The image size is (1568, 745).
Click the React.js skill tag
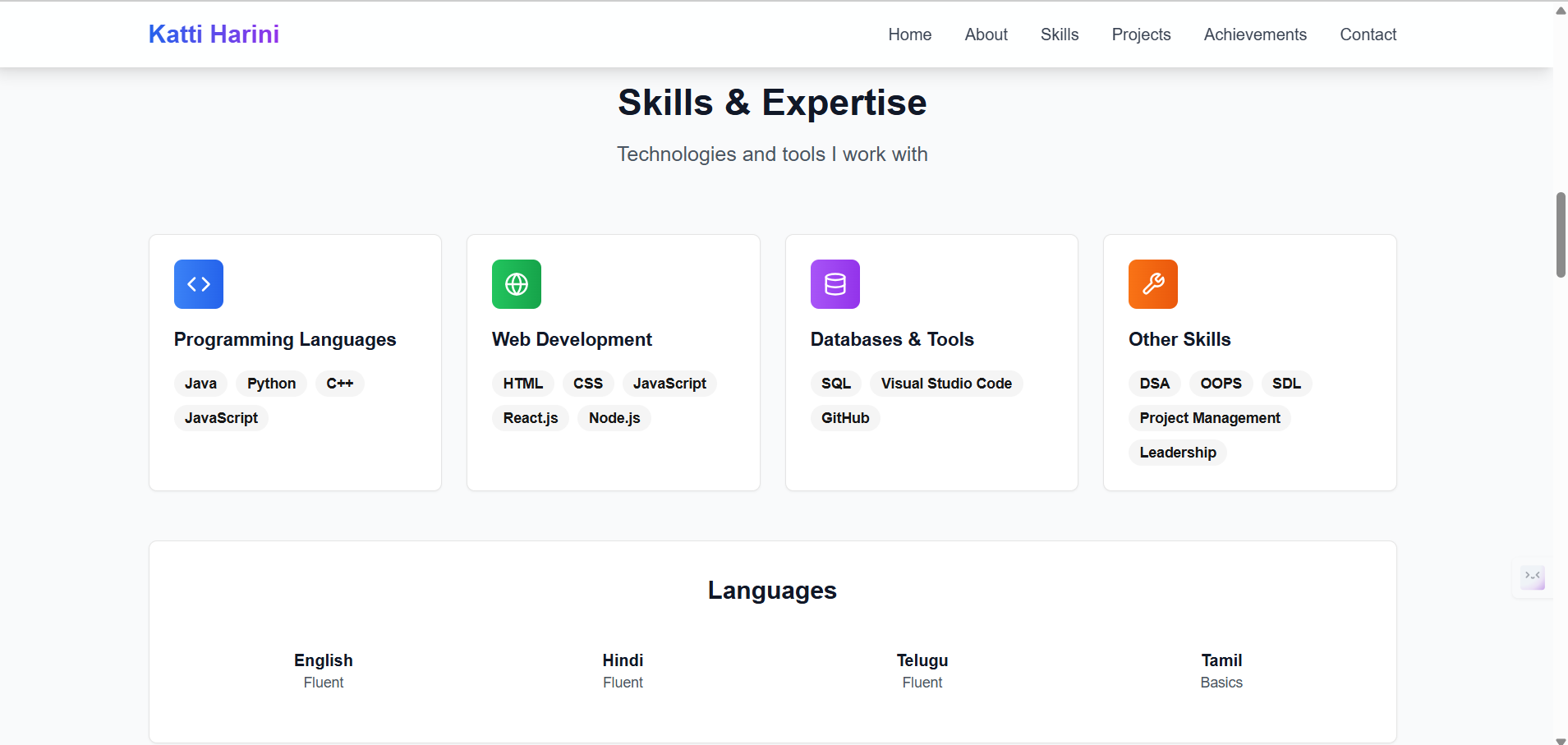pyautogui.click(x=531, y=418)
